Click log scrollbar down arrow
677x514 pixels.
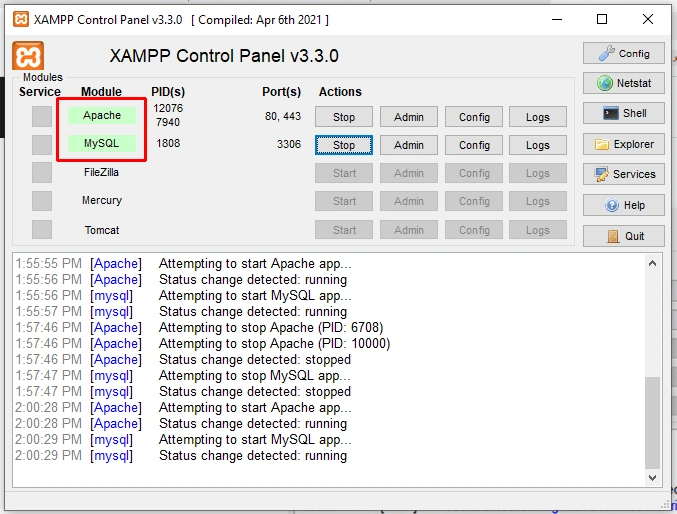coord(652,478)
